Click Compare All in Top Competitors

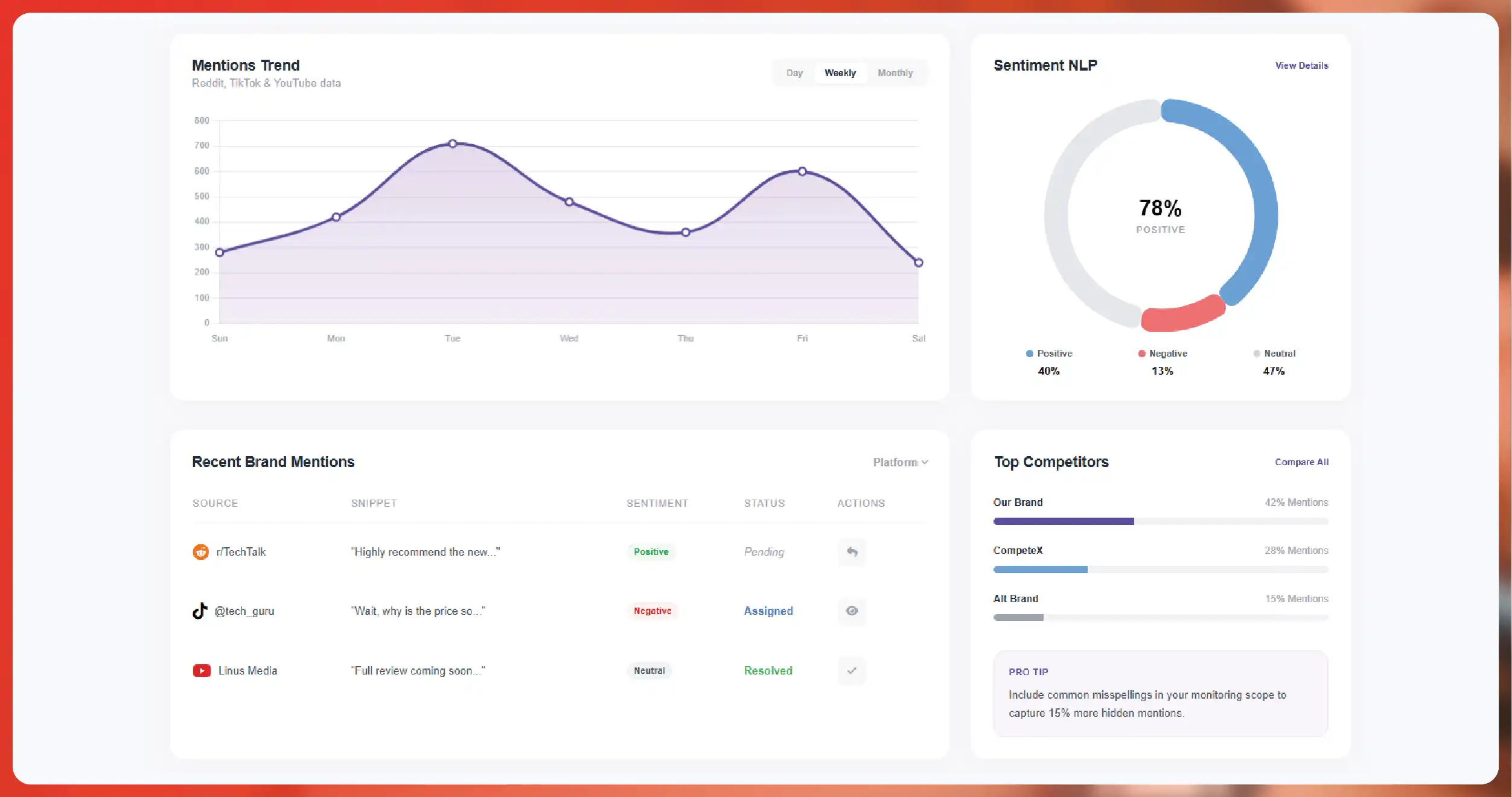point(1301,462)
